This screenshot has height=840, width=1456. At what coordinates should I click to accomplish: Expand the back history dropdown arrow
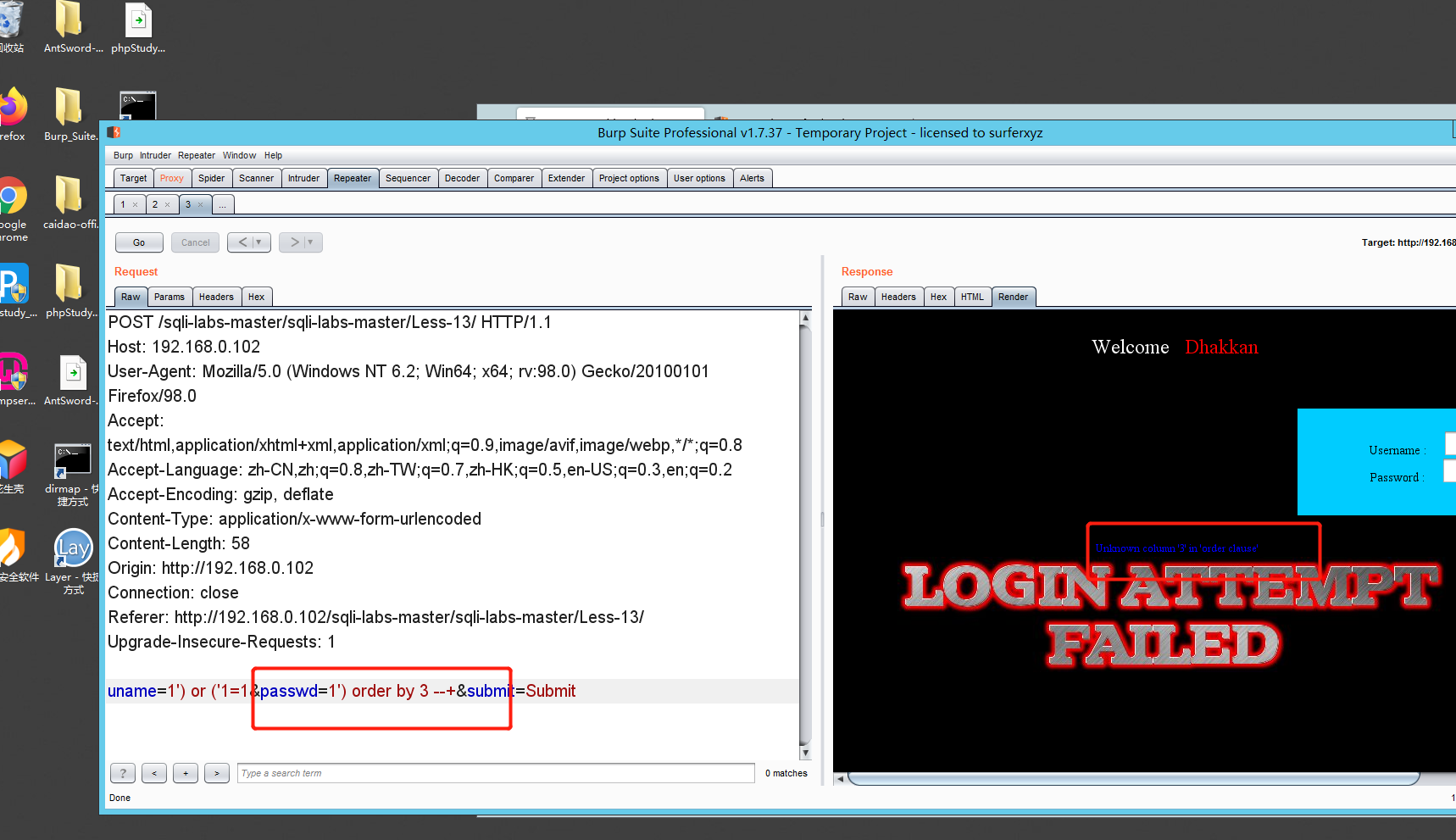[259, 242]
